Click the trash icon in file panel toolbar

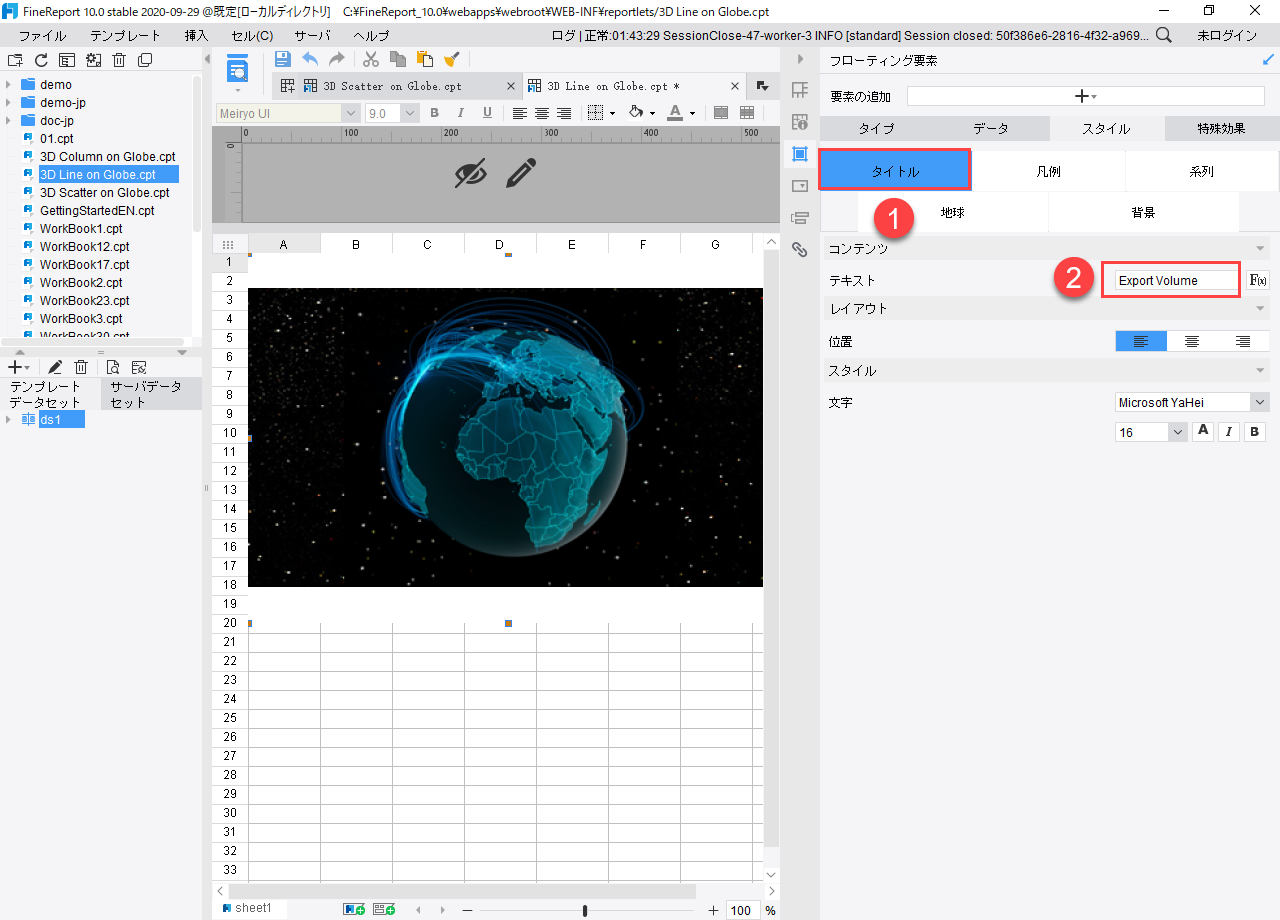(x=119, y=60)
